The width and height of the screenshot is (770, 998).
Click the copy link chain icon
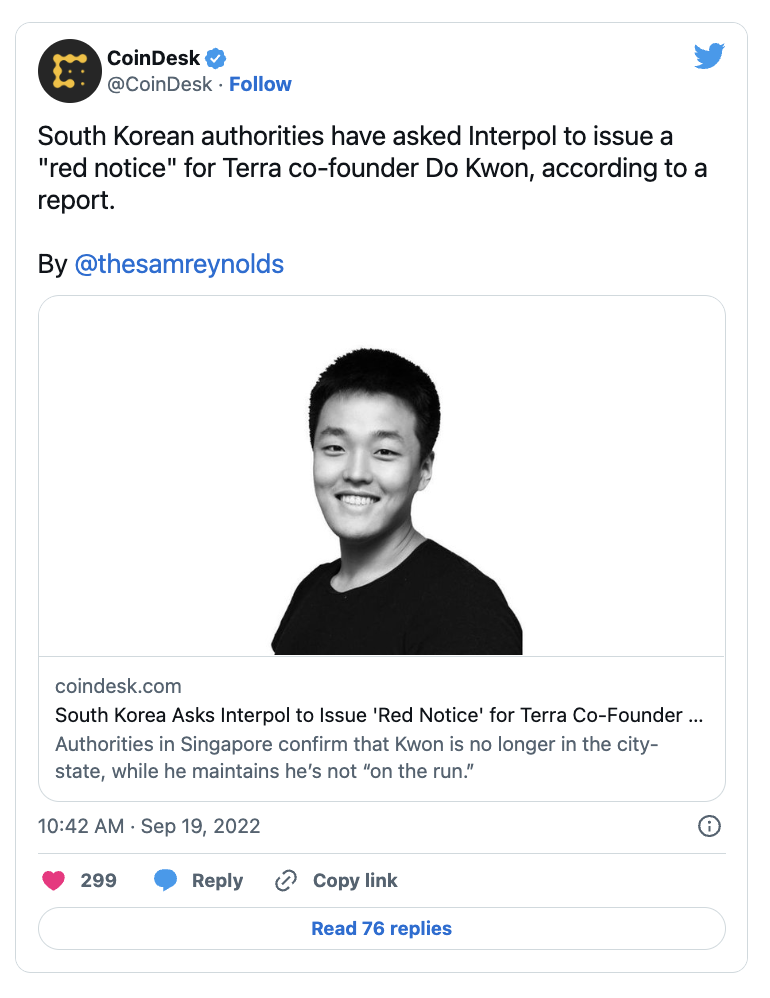(x=286, y=880)
